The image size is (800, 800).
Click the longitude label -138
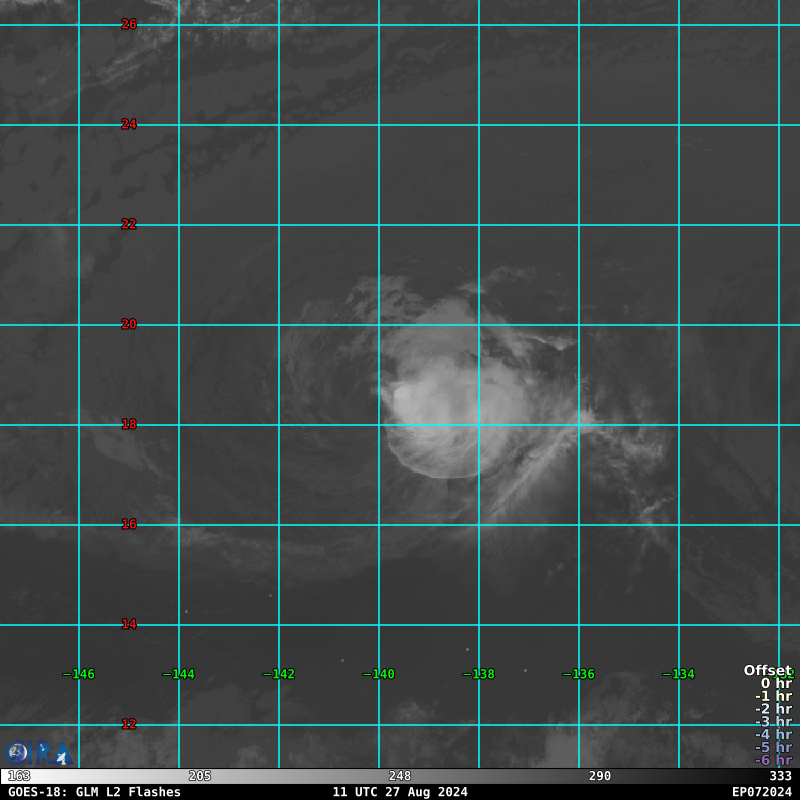479,674
